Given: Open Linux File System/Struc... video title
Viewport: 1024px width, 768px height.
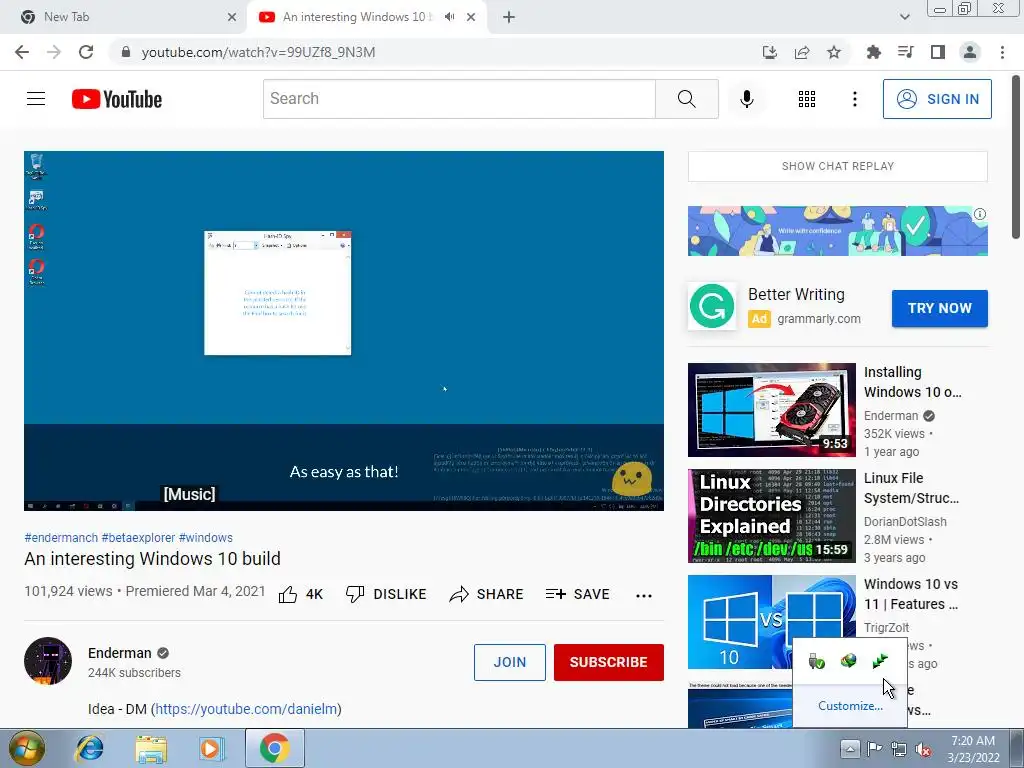Looking at the screenshot, I should click(x=911, y=488).
